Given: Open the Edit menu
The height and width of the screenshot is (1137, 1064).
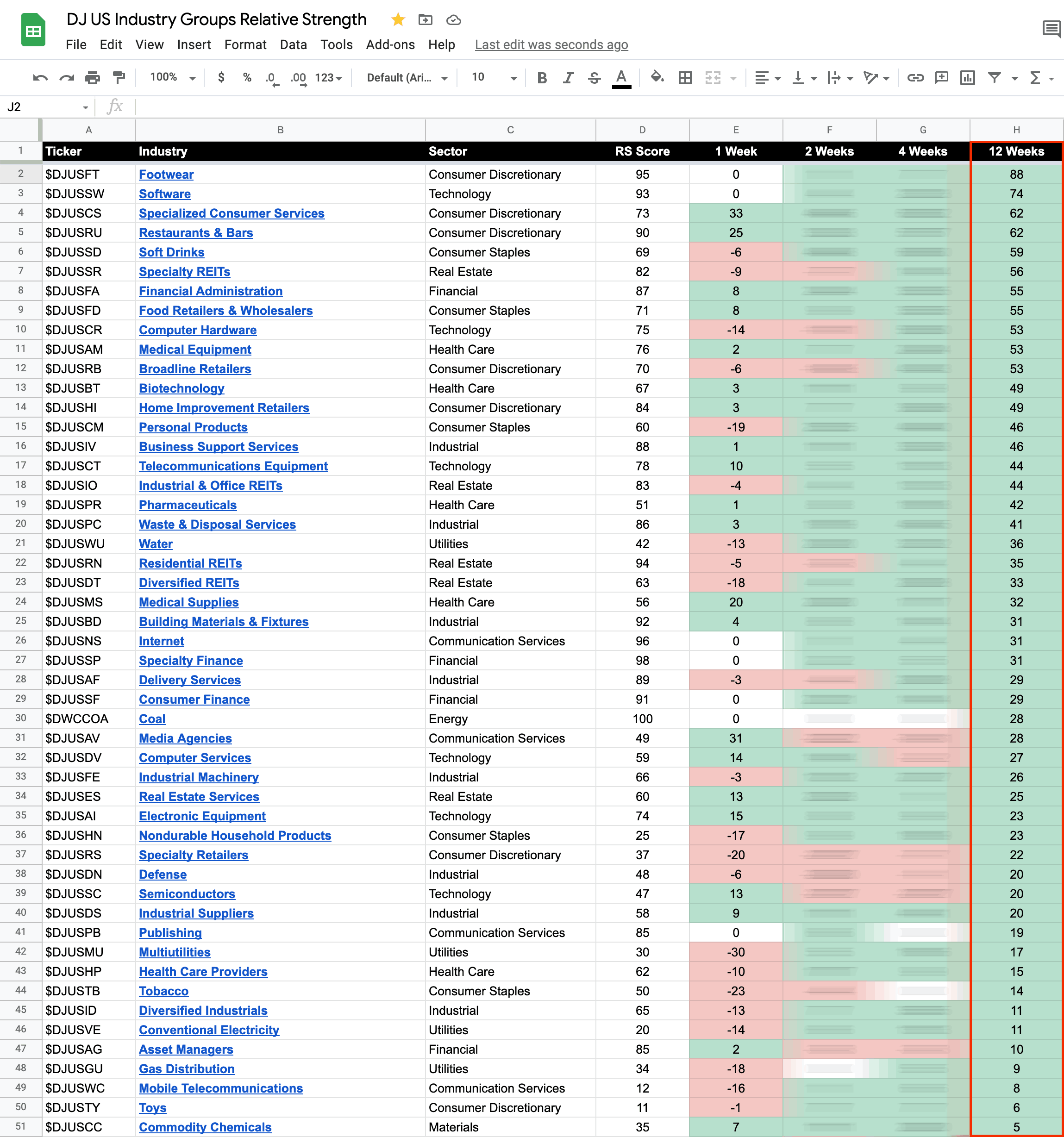Looking at the screenshot, I should tap(110, 44).
